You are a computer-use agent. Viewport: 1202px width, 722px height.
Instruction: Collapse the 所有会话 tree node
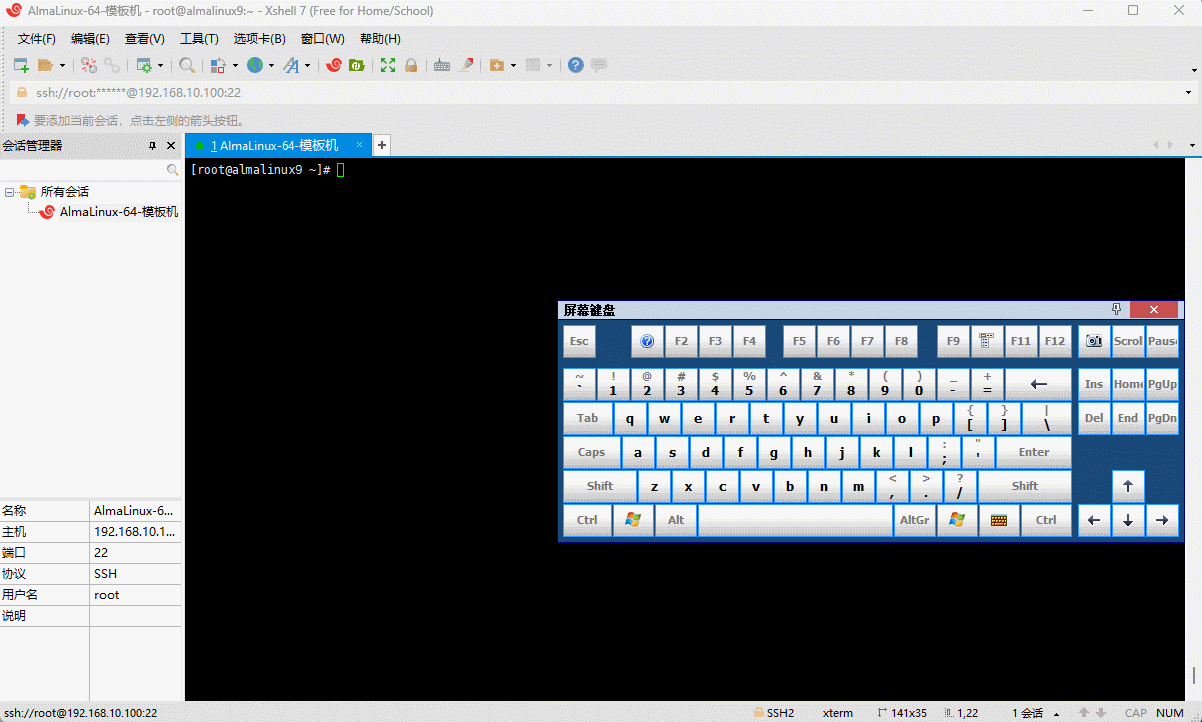coord(10,192)
